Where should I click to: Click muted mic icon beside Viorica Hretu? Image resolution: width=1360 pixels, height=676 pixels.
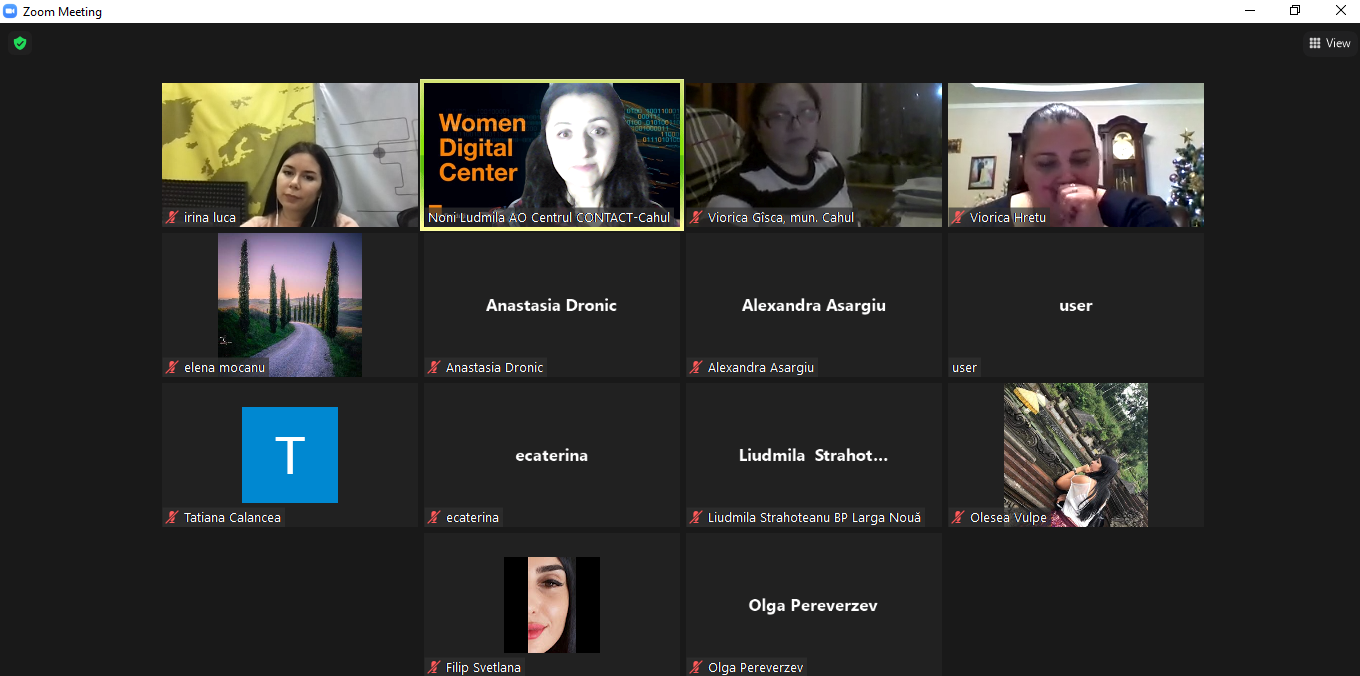959,218
